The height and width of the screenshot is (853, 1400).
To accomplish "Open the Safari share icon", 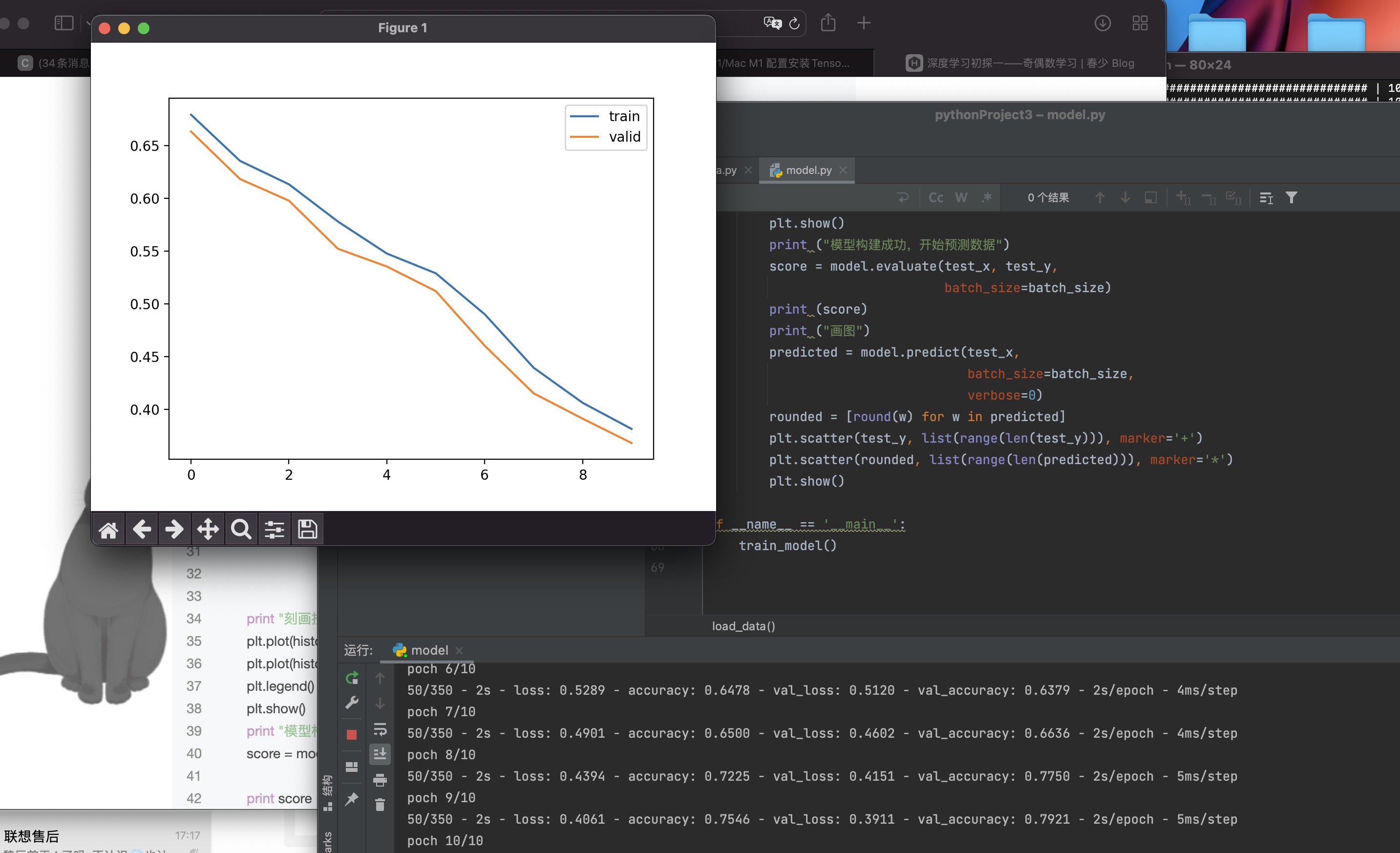I will [828, 23].
